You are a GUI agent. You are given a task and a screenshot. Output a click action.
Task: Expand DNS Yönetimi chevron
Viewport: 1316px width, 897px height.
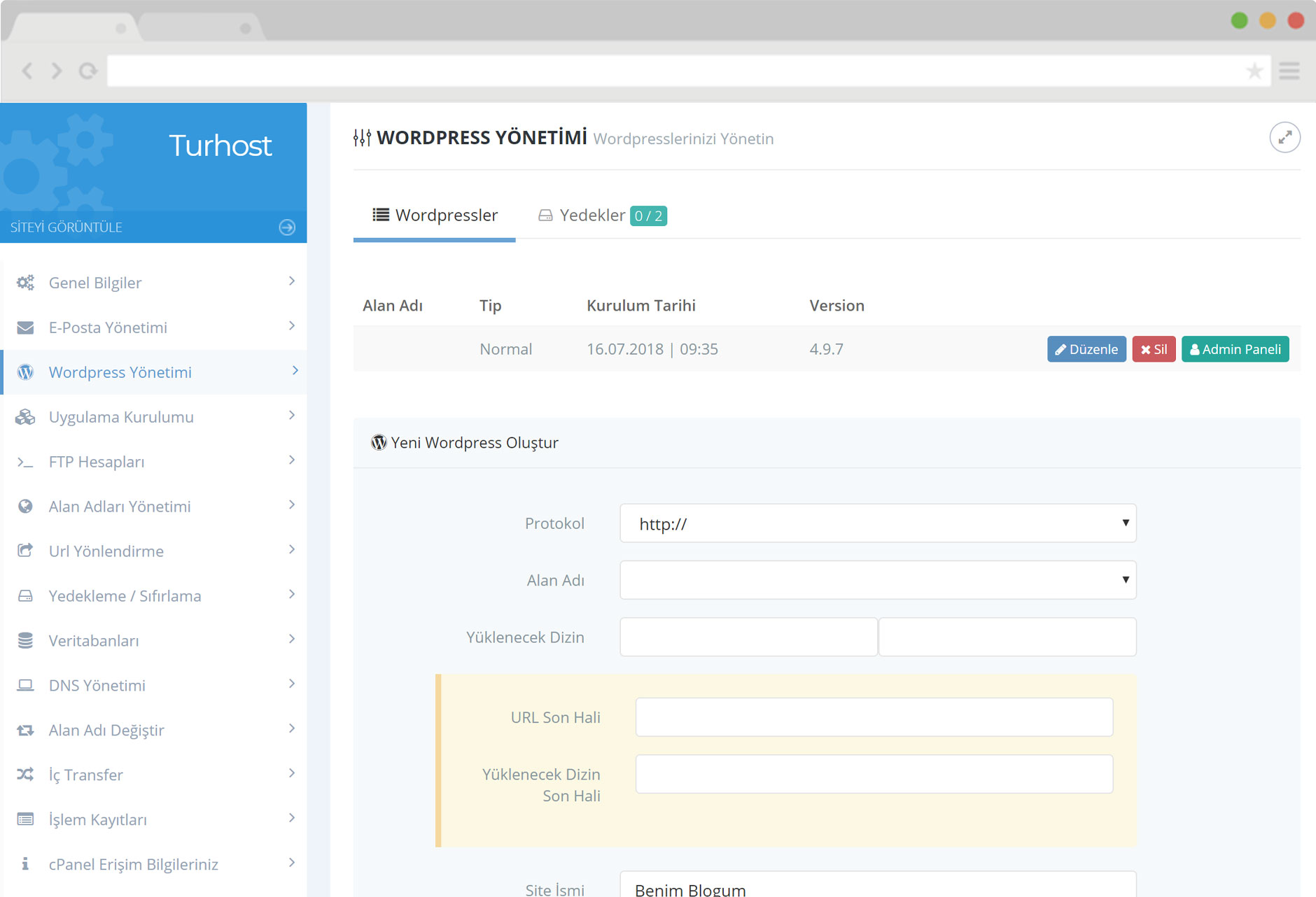coord(292,684)
